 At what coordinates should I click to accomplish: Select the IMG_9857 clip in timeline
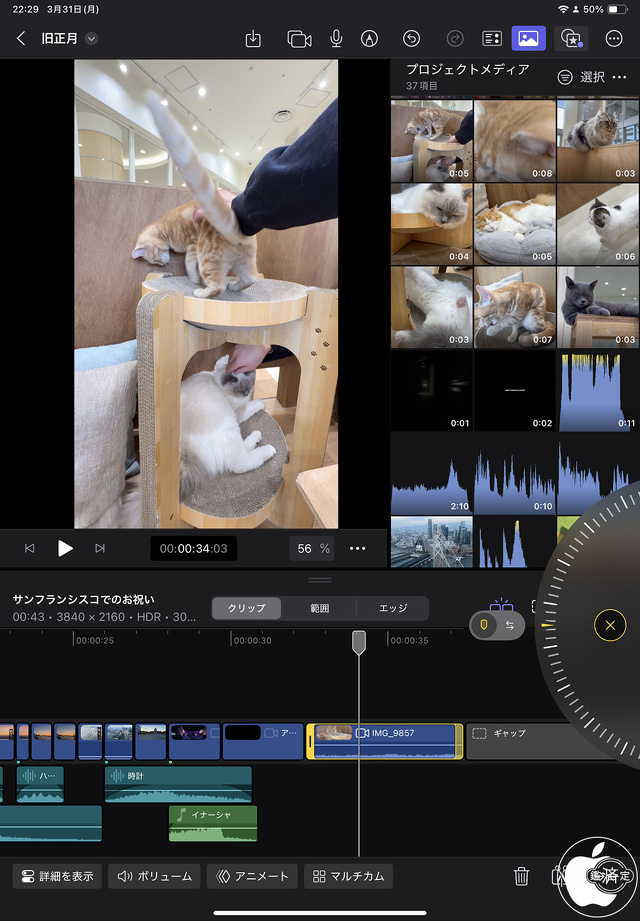385,742
